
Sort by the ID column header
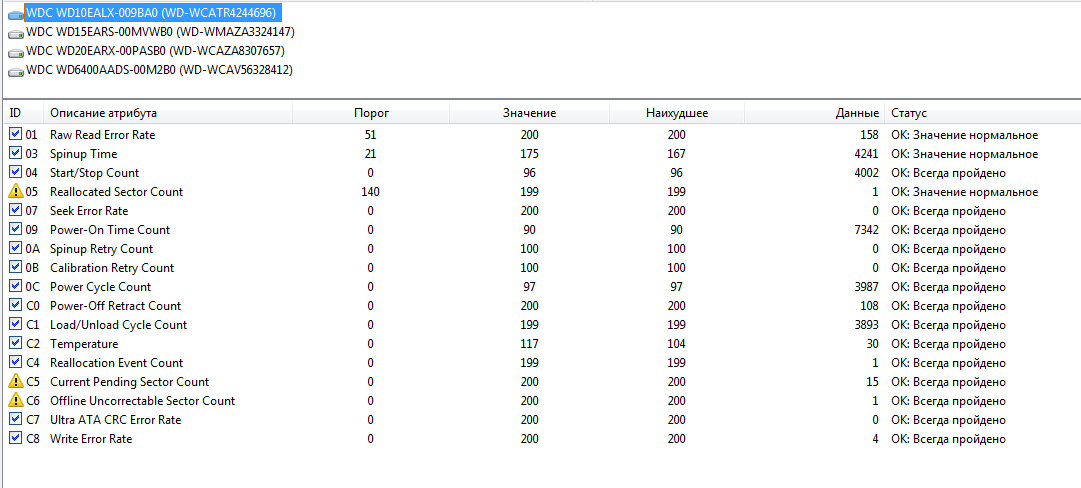[16, 113]
